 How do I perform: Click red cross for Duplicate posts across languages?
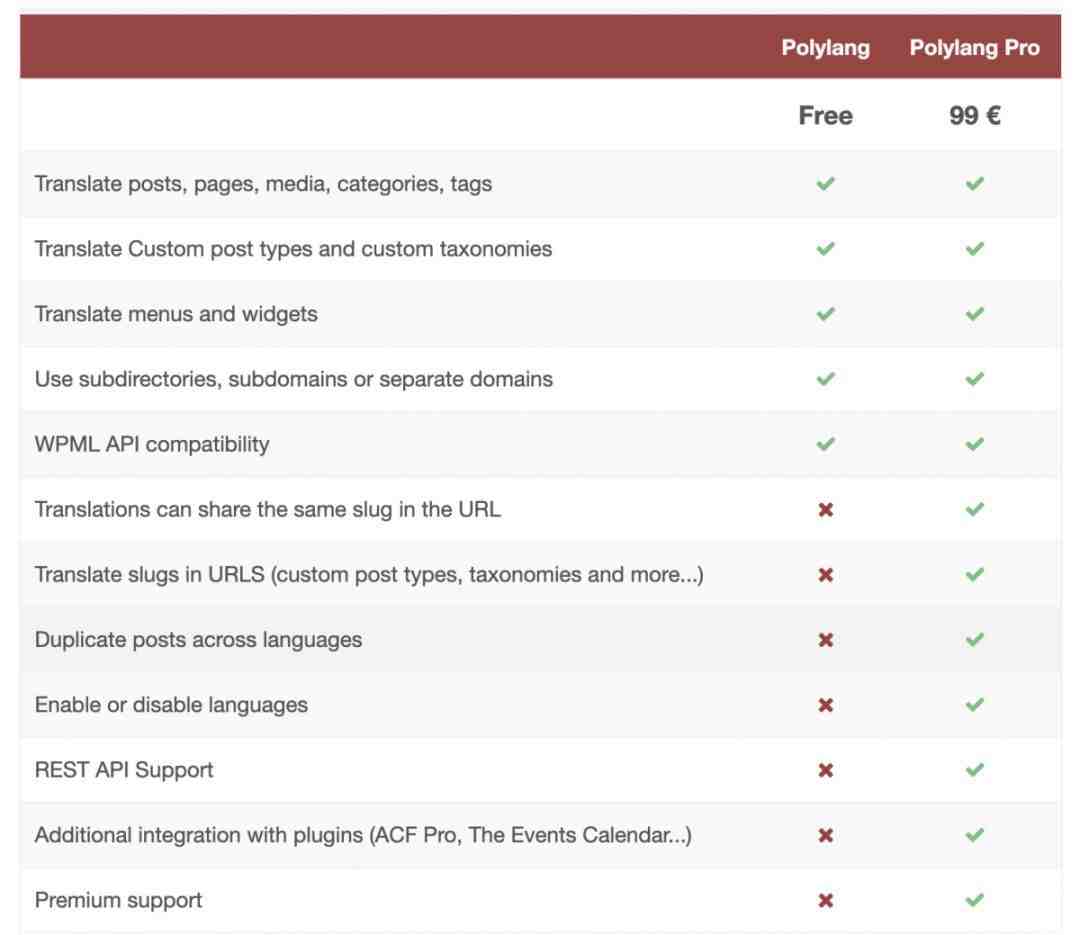point(825,640)
